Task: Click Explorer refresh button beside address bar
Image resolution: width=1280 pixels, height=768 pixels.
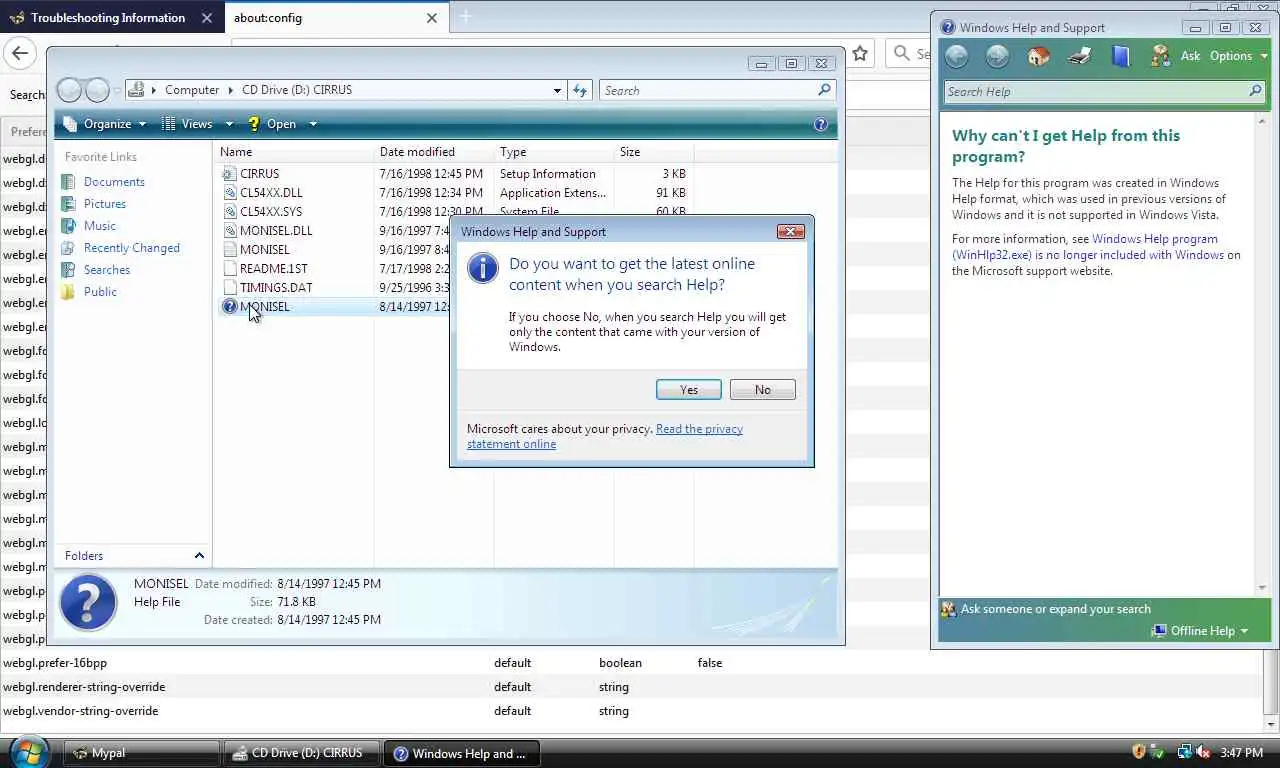Action: click(580, 90)
